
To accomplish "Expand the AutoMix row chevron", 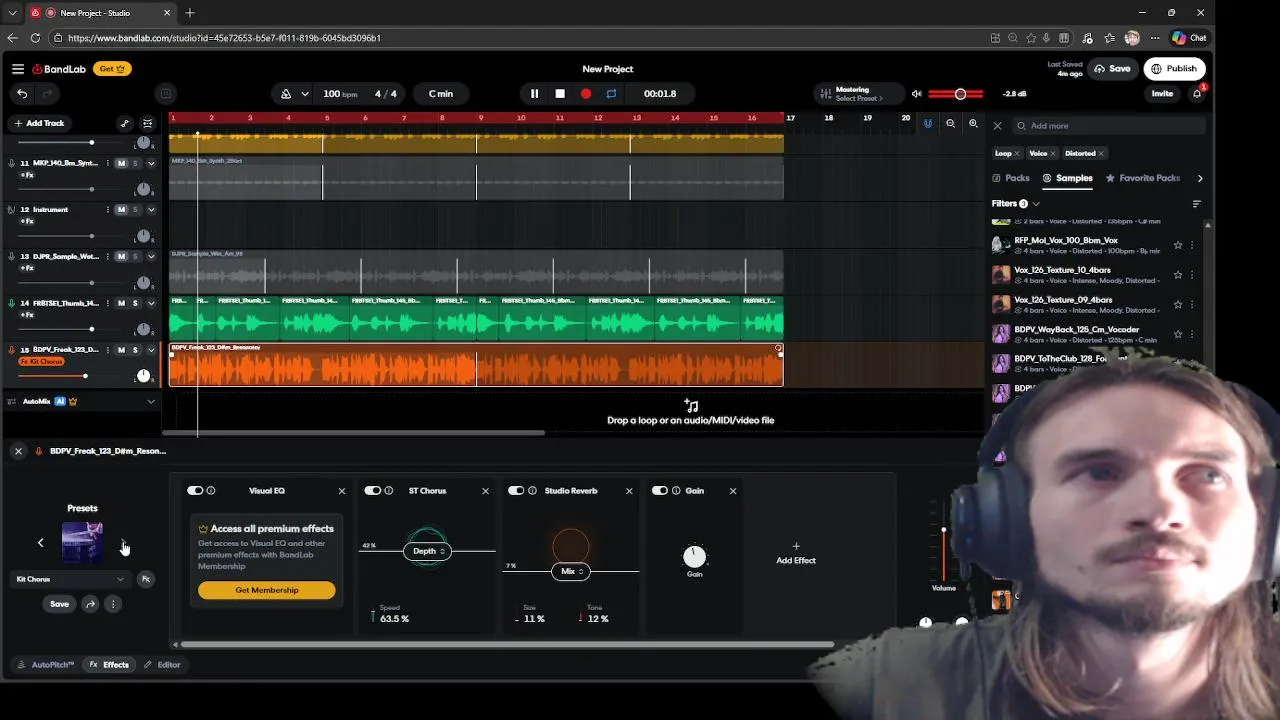I will pos(151,402).
